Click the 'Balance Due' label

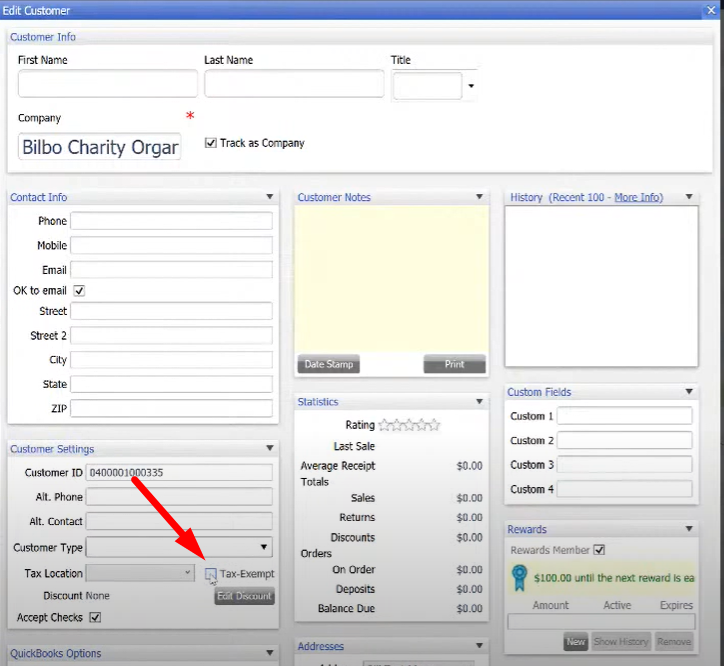coord(346,608)
